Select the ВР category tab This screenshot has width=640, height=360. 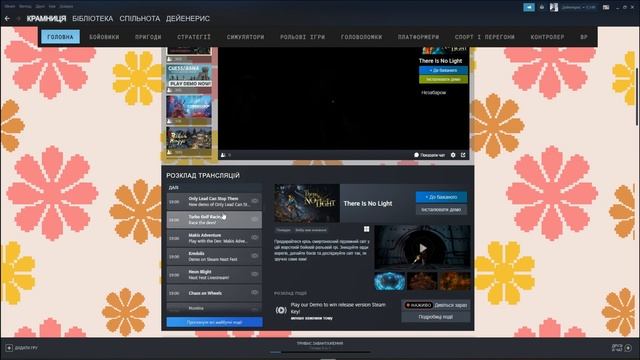click(x=584, y=37)
